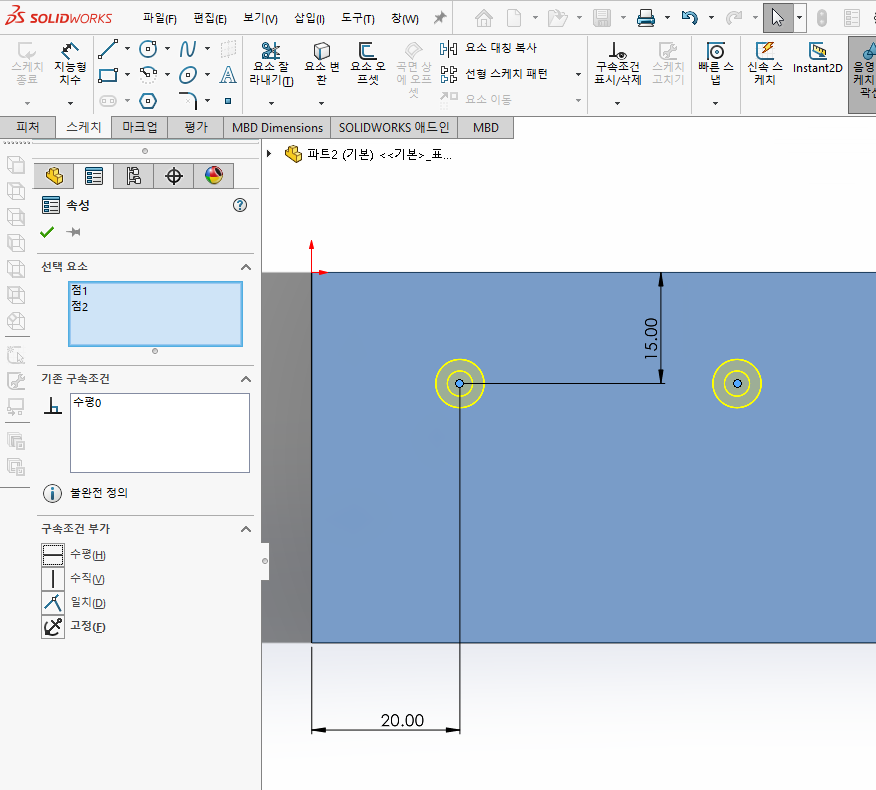Collapse the 구속조건 부가 section
This screenshot has height=790, width=876.
point(245,529)
